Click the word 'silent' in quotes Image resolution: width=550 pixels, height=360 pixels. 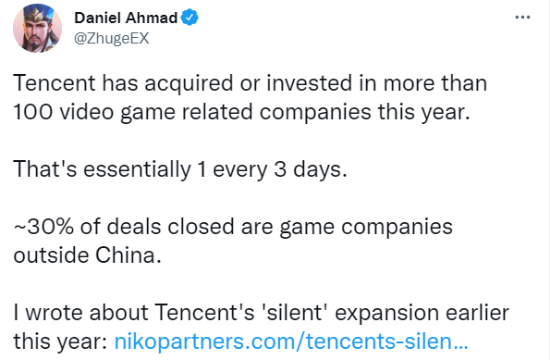(x=294, y=312)
